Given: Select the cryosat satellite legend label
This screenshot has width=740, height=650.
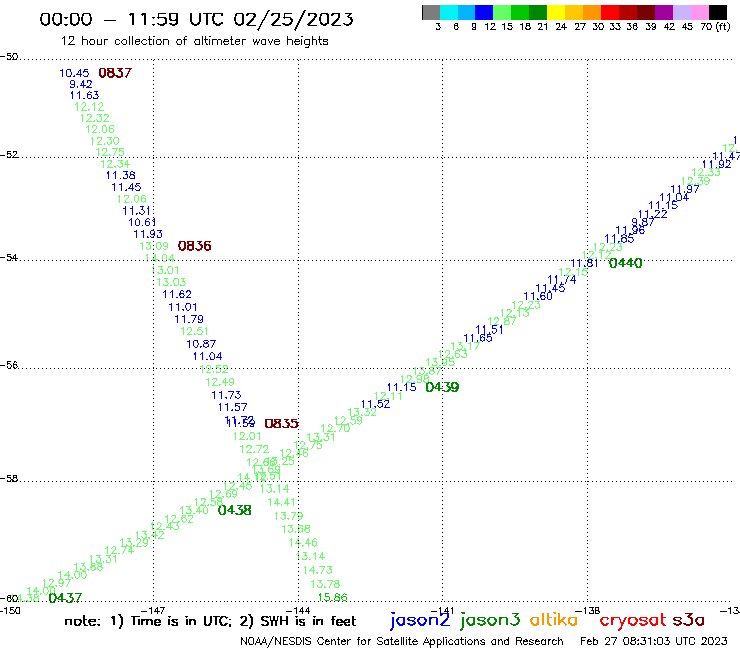Looking at the screenshot, I should [x=633, y=621].
